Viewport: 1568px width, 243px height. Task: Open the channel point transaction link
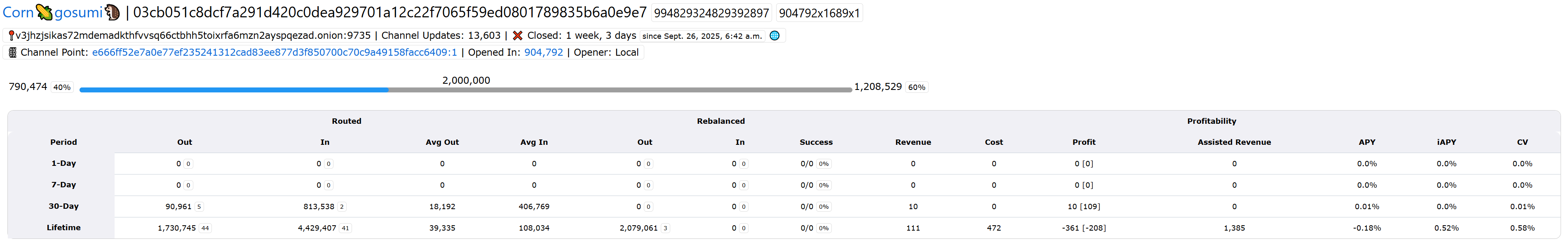coord(274,53)
